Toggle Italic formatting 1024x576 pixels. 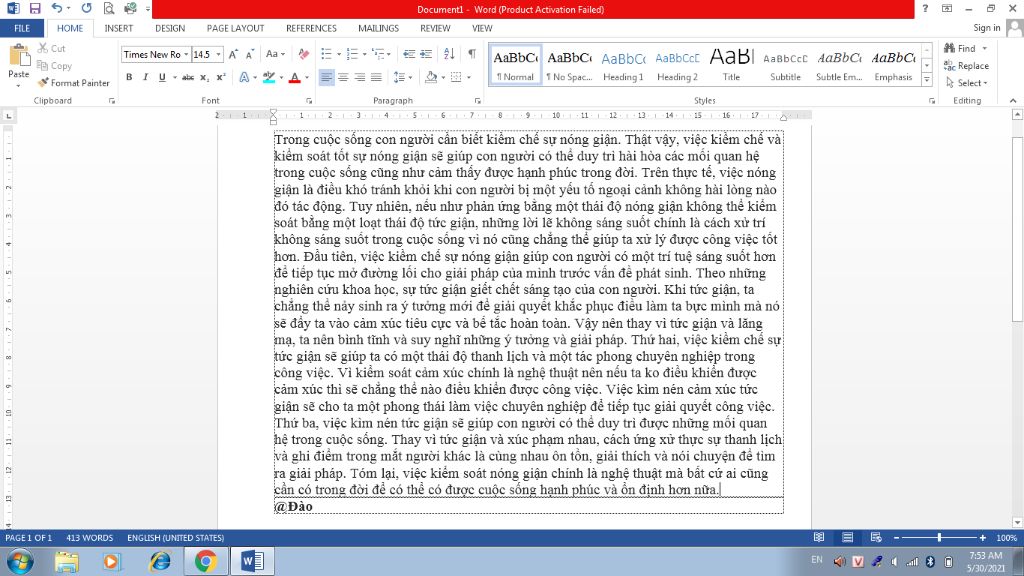(x=145, y=77)
